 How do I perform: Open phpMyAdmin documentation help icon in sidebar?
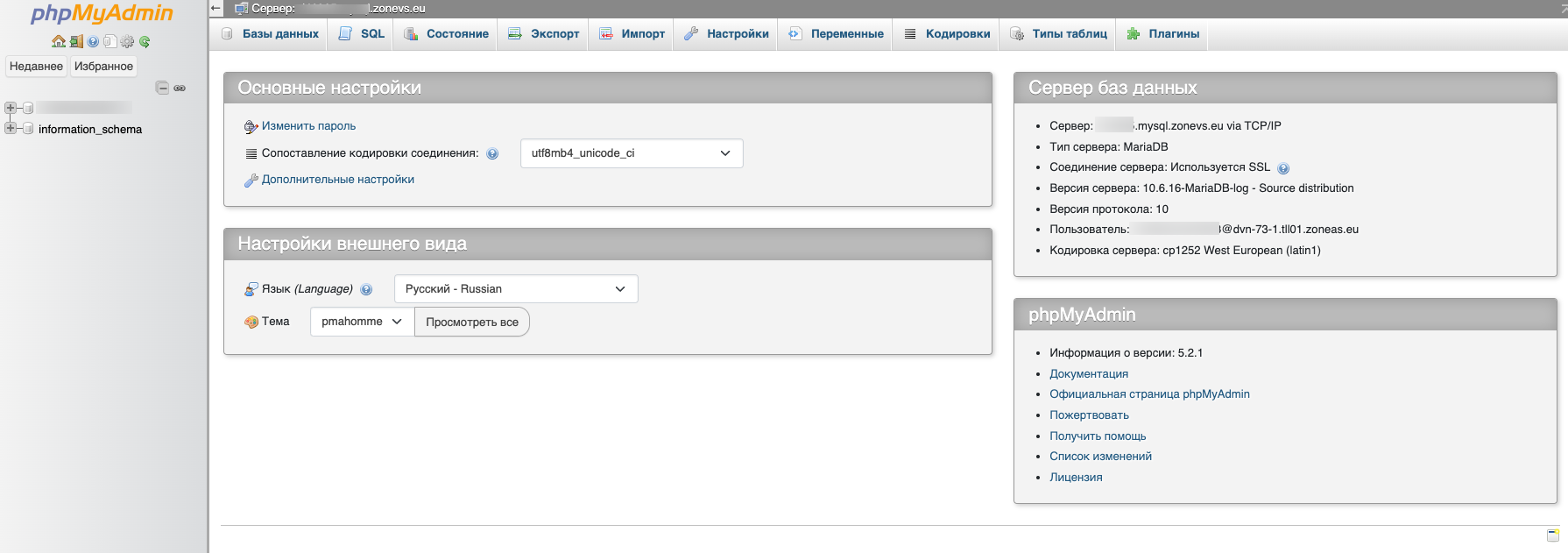(93, 41)
